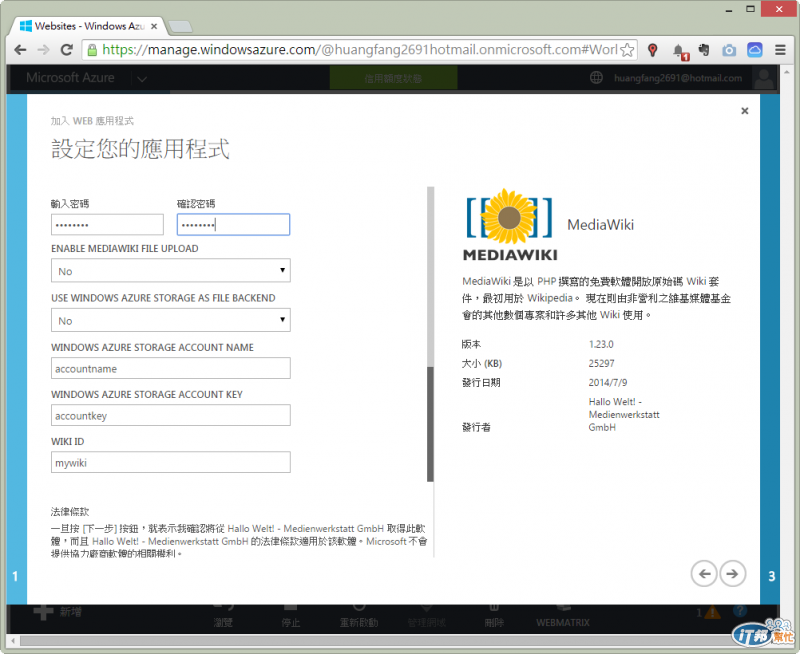
Task: Click the red map pin extension icon
Action: tap(652, 49)
